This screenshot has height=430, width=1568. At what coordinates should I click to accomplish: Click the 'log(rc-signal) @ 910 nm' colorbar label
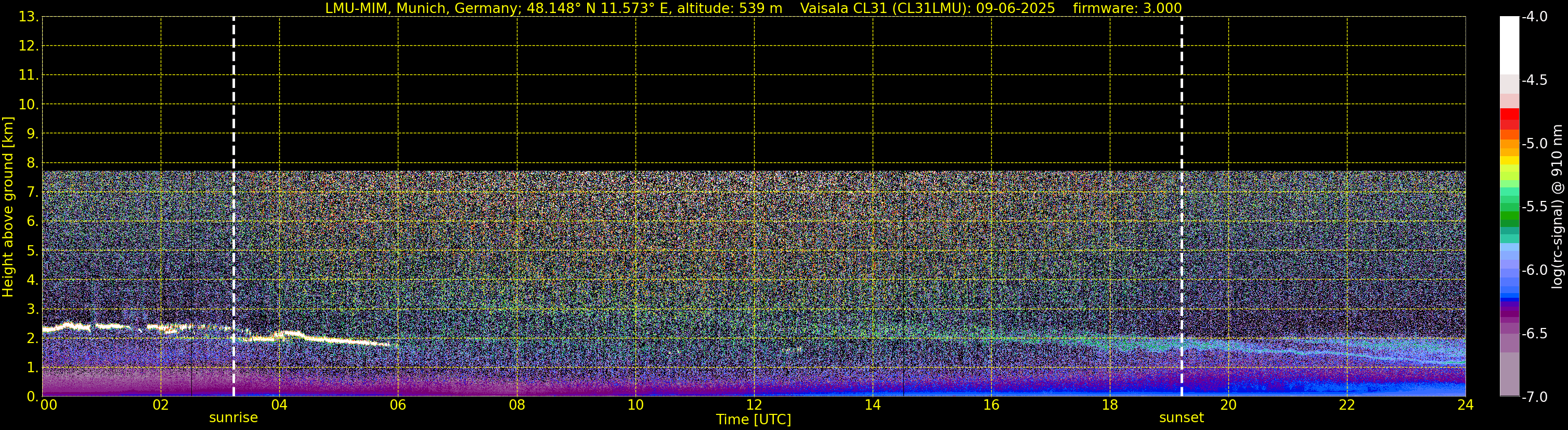(x=1557, y=207)
